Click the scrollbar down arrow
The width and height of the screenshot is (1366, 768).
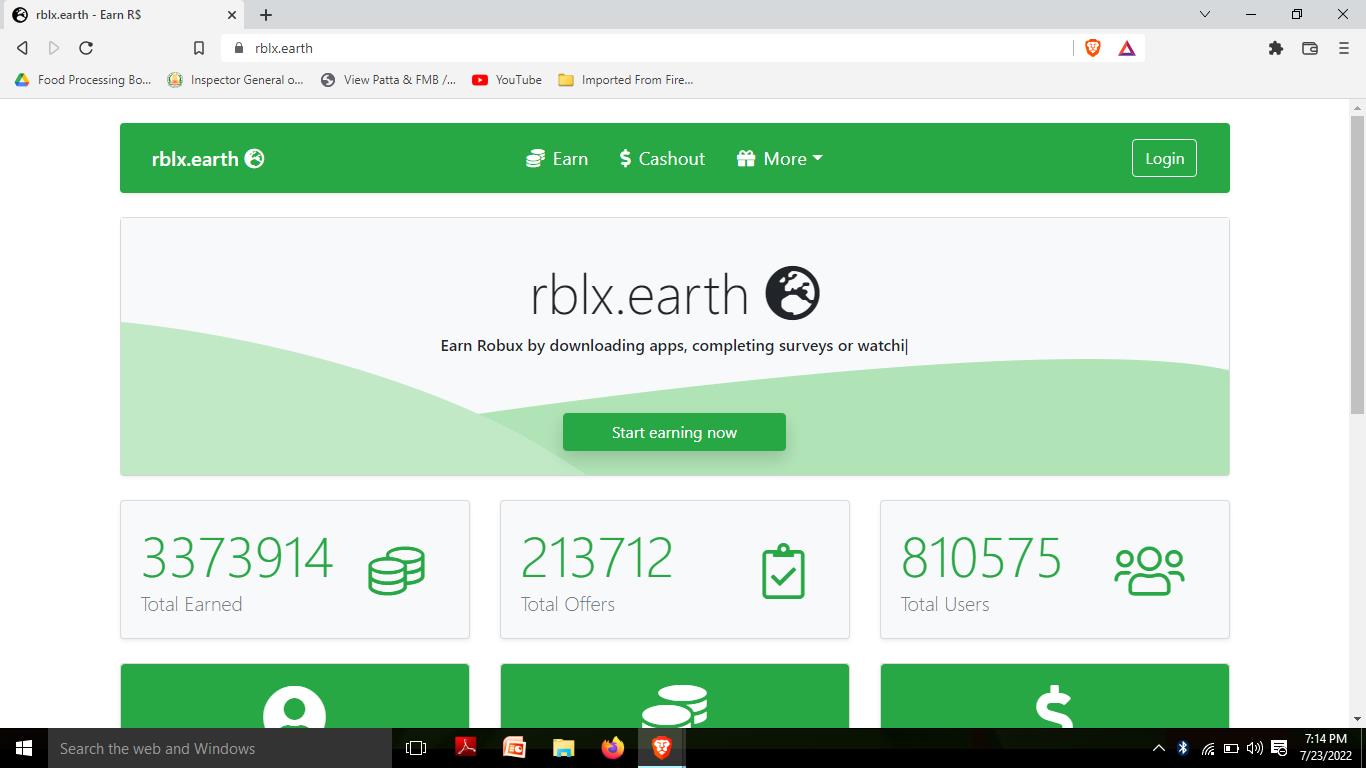click(x=1357, y=719)
